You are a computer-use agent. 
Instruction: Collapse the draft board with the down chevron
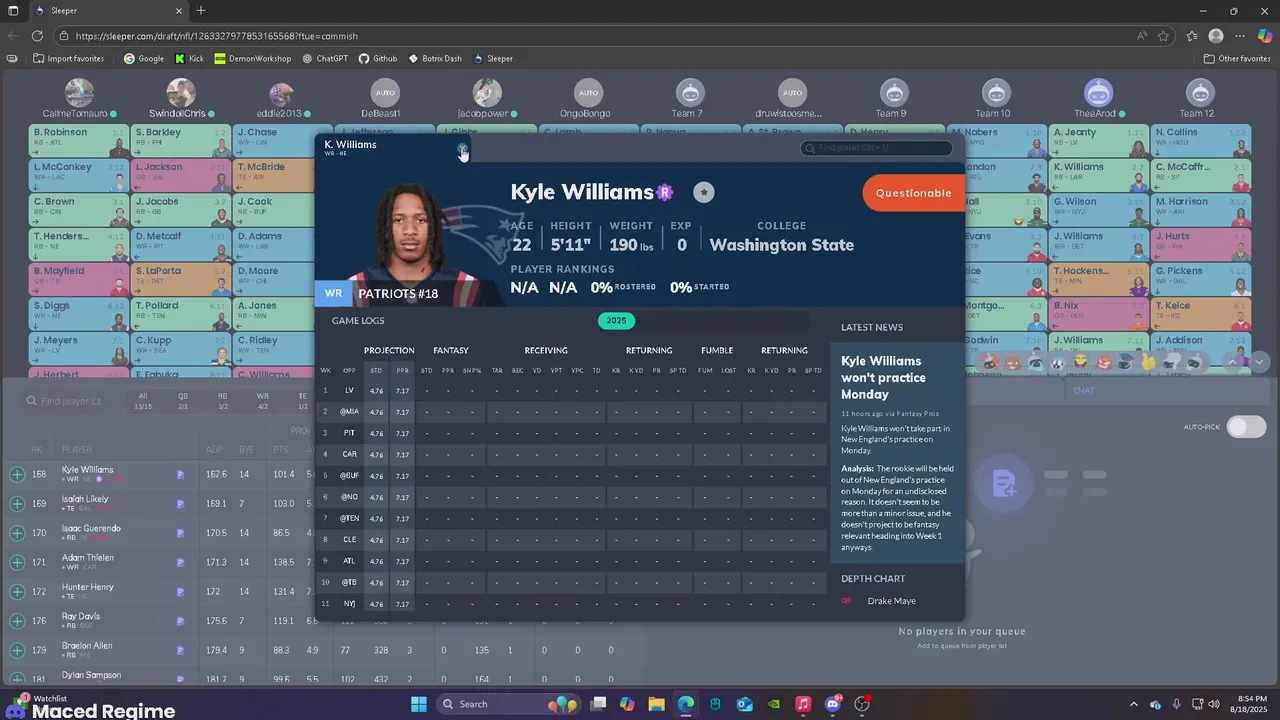pos(1260,362)
